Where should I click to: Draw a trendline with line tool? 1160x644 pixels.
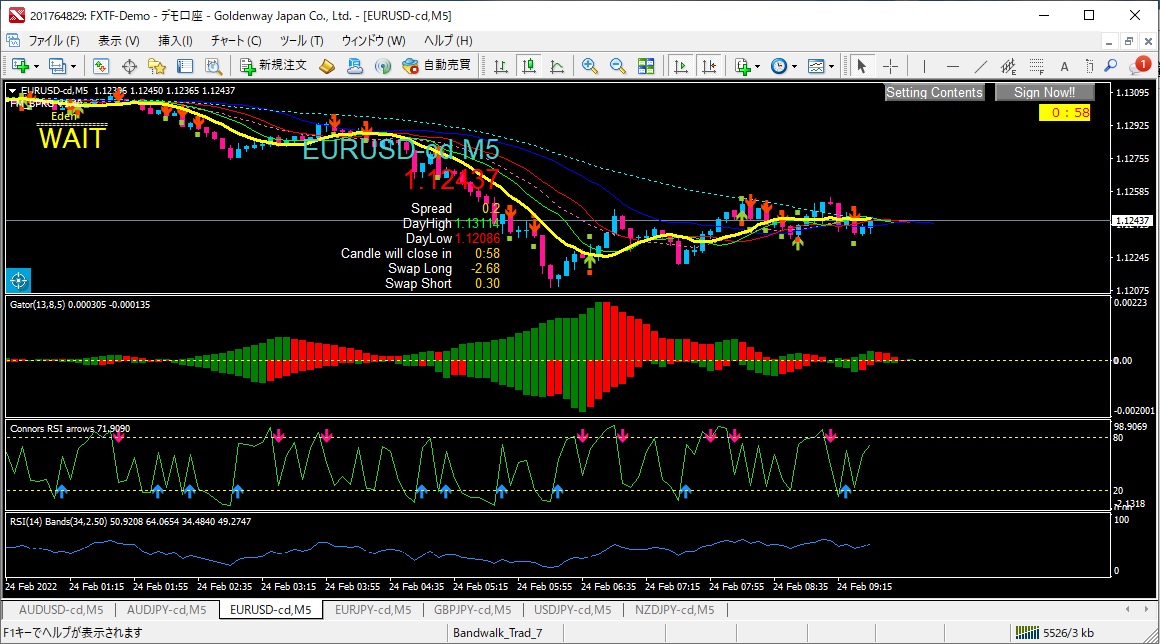pyautogui.click(x=982, y=66)
